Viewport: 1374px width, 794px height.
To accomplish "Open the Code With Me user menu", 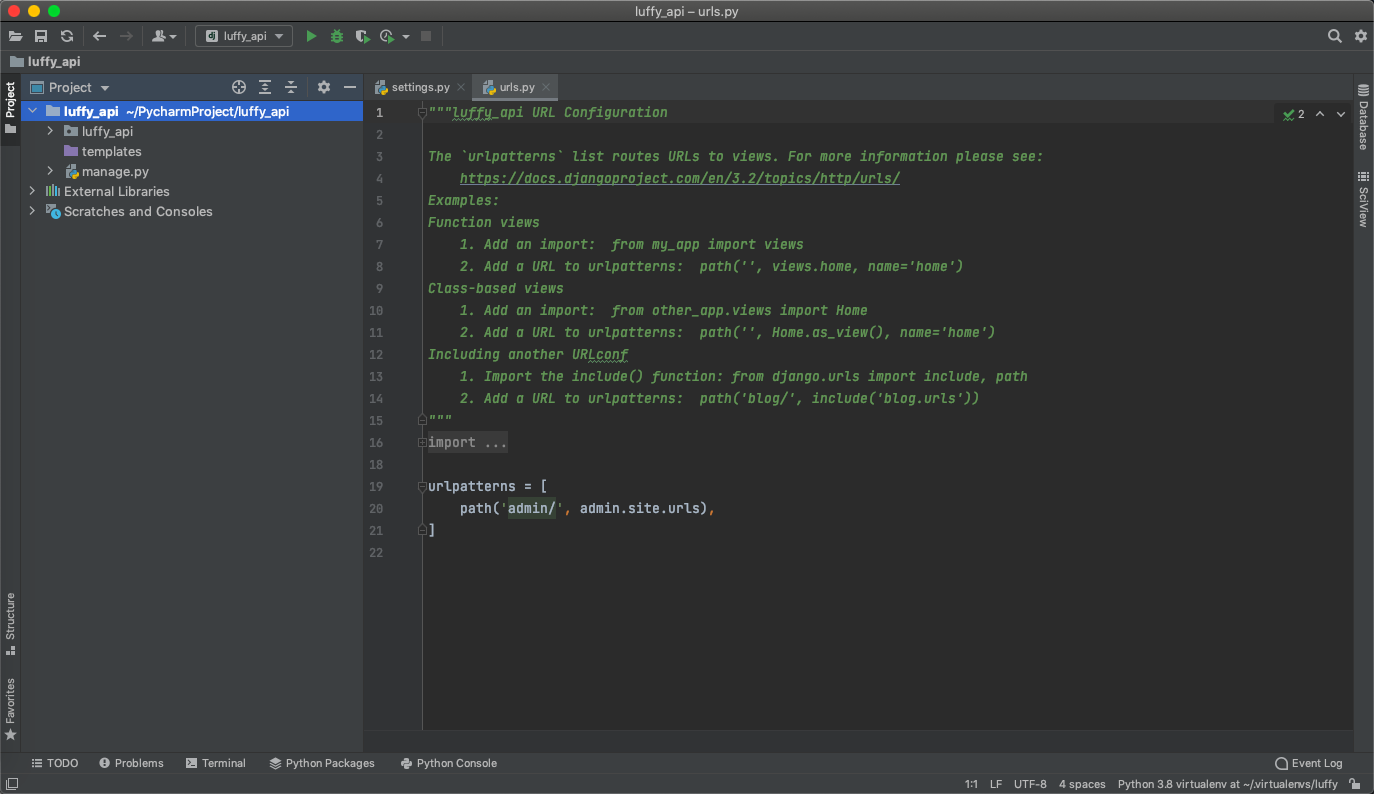I will click(163, 36).
